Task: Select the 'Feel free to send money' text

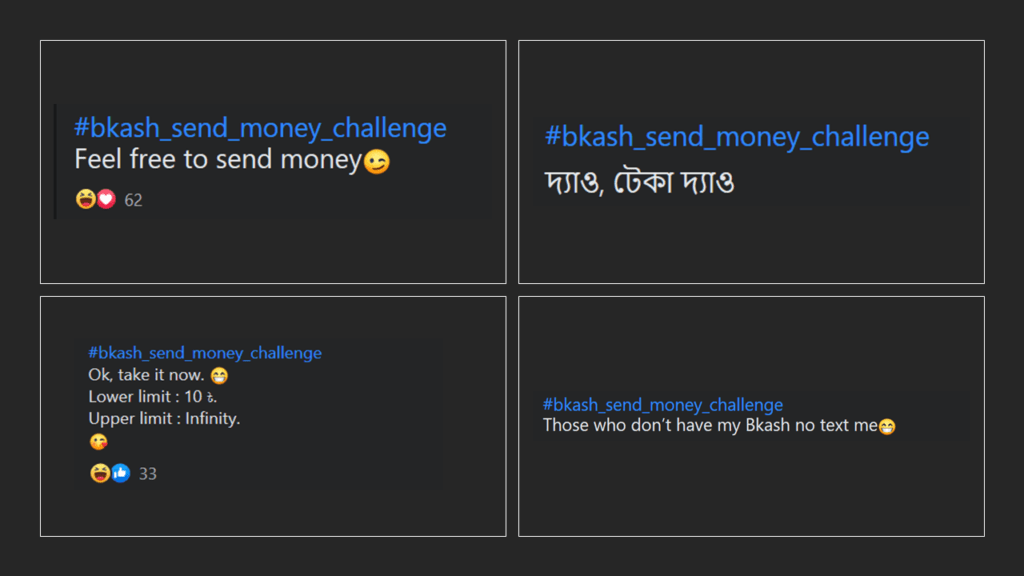Action: pyautogui.click(x=218, y=159)
